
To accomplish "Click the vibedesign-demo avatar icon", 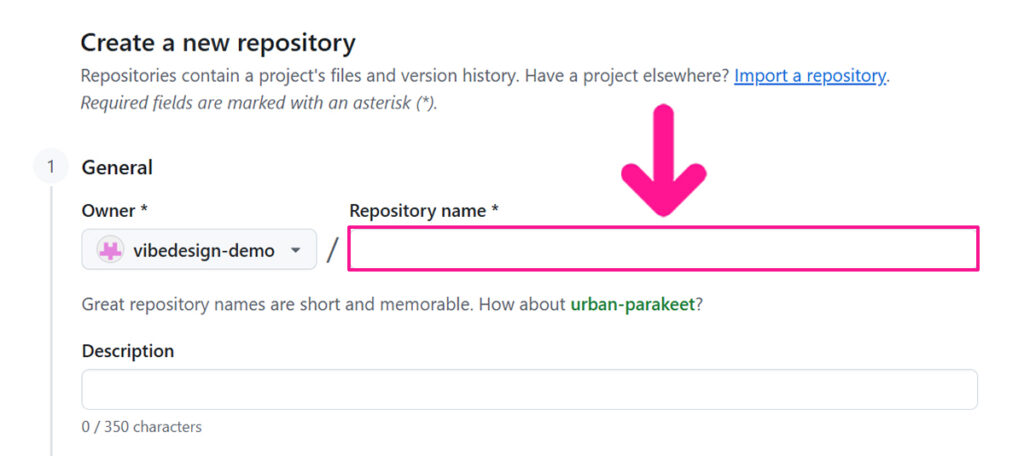I will pyautogui.click(x=110, y=250).
